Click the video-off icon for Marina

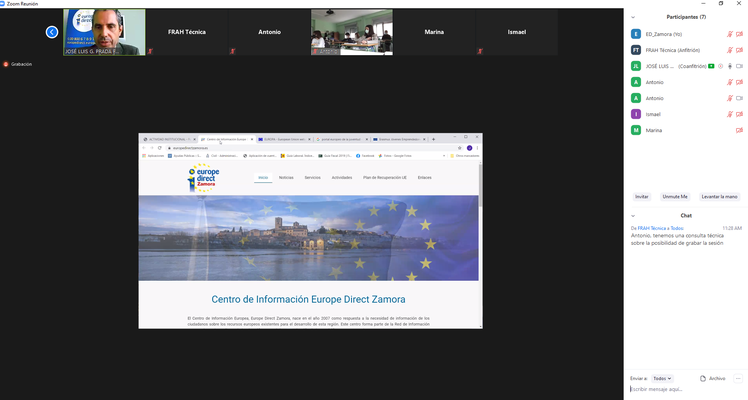pos(739,130)
